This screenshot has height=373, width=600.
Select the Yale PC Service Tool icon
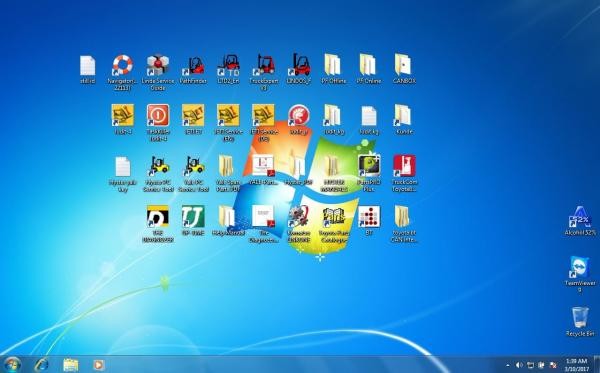pos(193,173)
